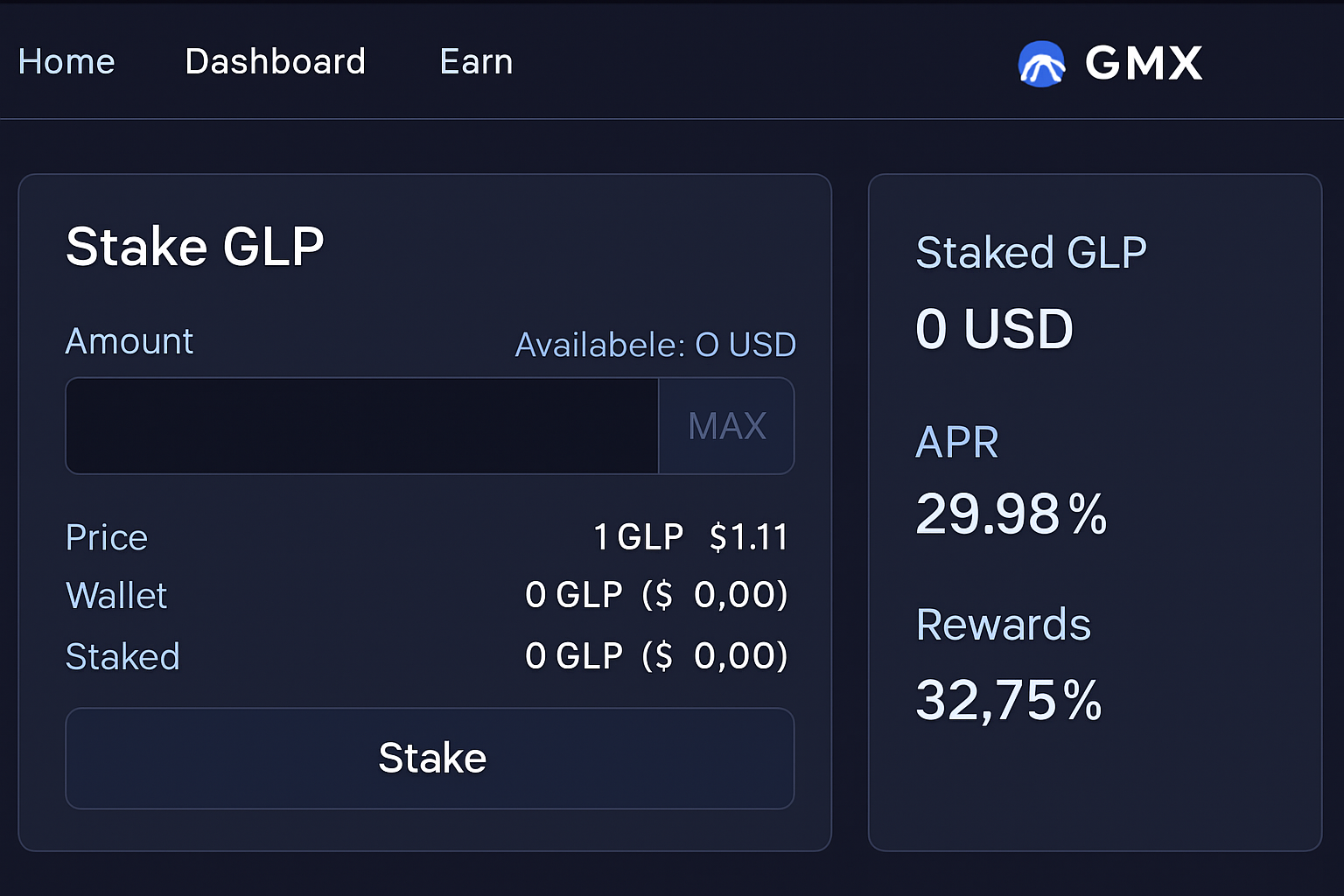Image resolution: width=1344 pixels, height=896 pixels.
Task: Select the Price label in Stake GLP
Action: pyautogui.click(x=106, y=537)
